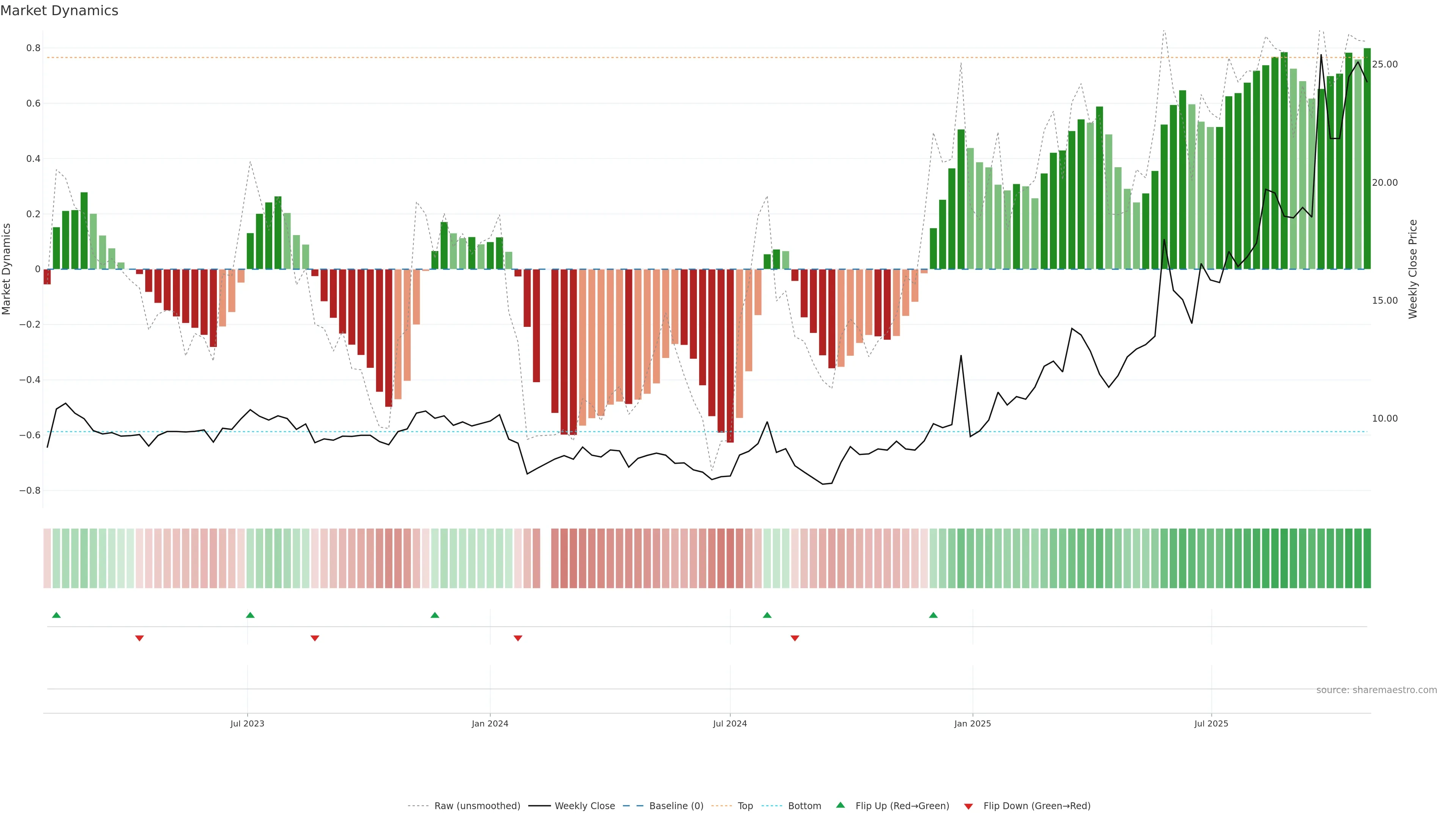Click the first green flip-up triangle marker
Image resolution: width=1456 pixels, height=819 pixels.
(x=56, y=615)
